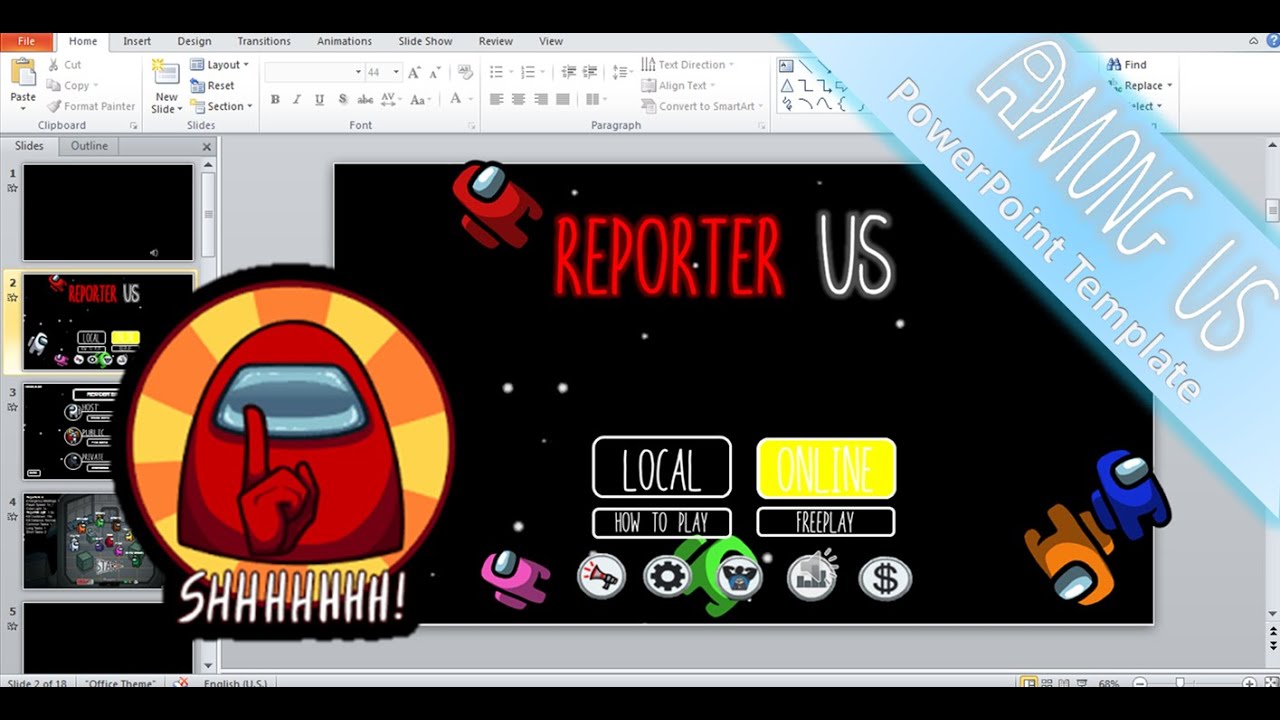Image resolution: width=1280 pixels, height=720 pixels.
Task: Align text to the right
Action: click(x=540, y=100)
